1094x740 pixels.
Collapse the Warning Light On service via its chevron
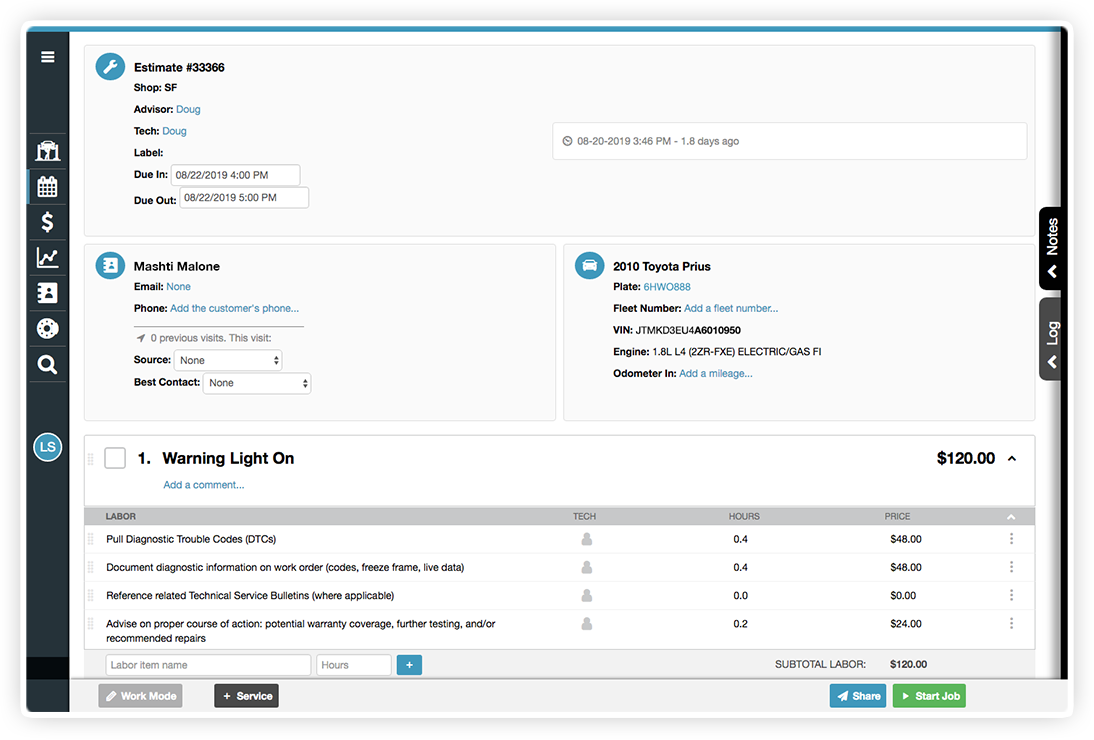click(x=1011, y=457)
